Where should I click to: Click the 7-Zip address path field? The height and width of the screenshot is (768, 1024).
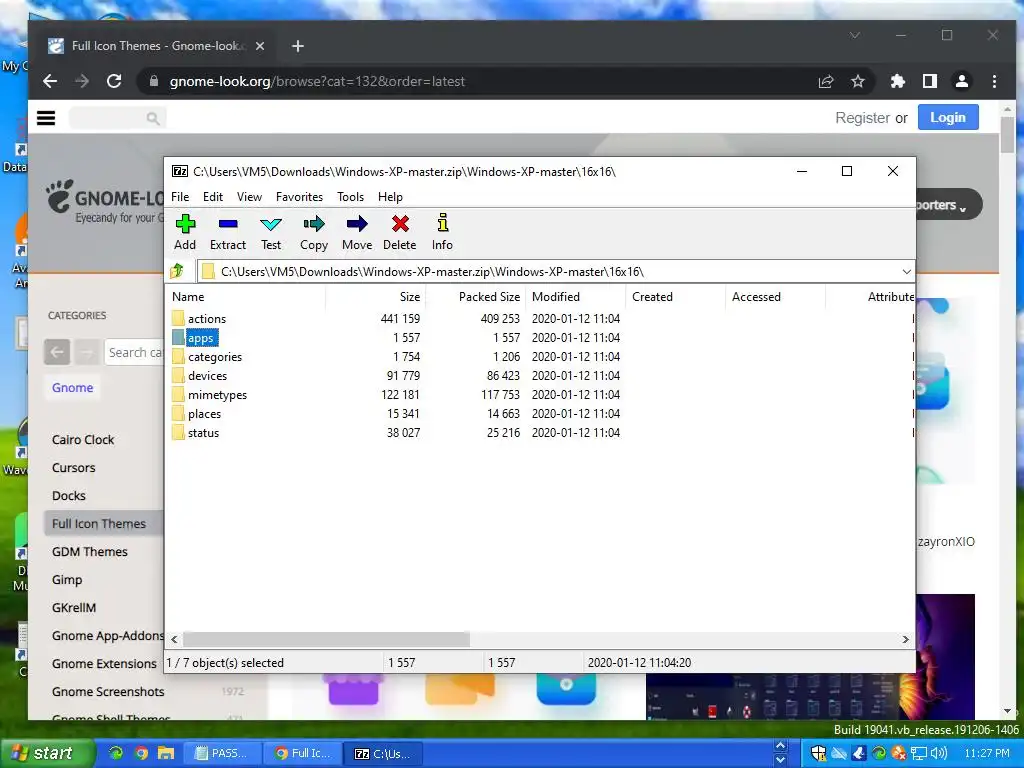click(554, 272)
